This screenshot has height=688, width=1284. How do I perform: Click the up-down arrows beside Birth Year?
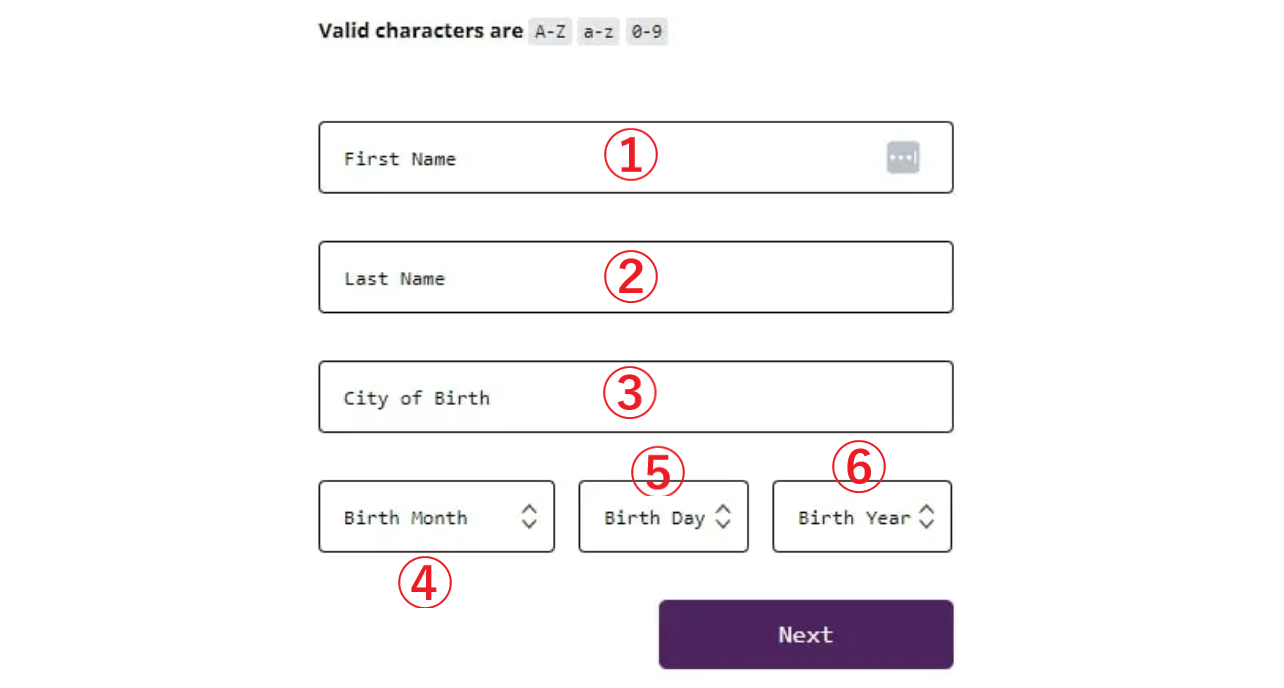click(927, 516)
